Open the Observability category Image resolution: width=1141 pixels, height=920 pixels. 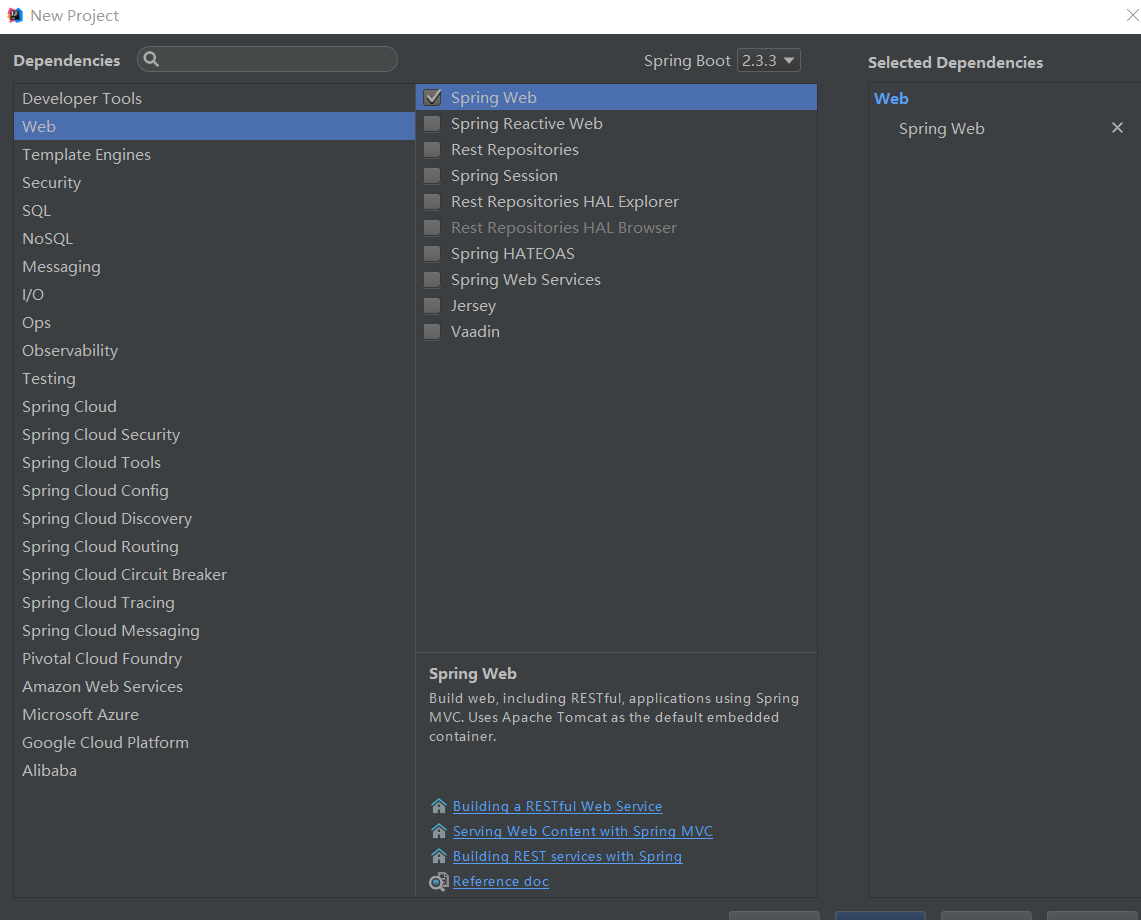click(214, 350)
